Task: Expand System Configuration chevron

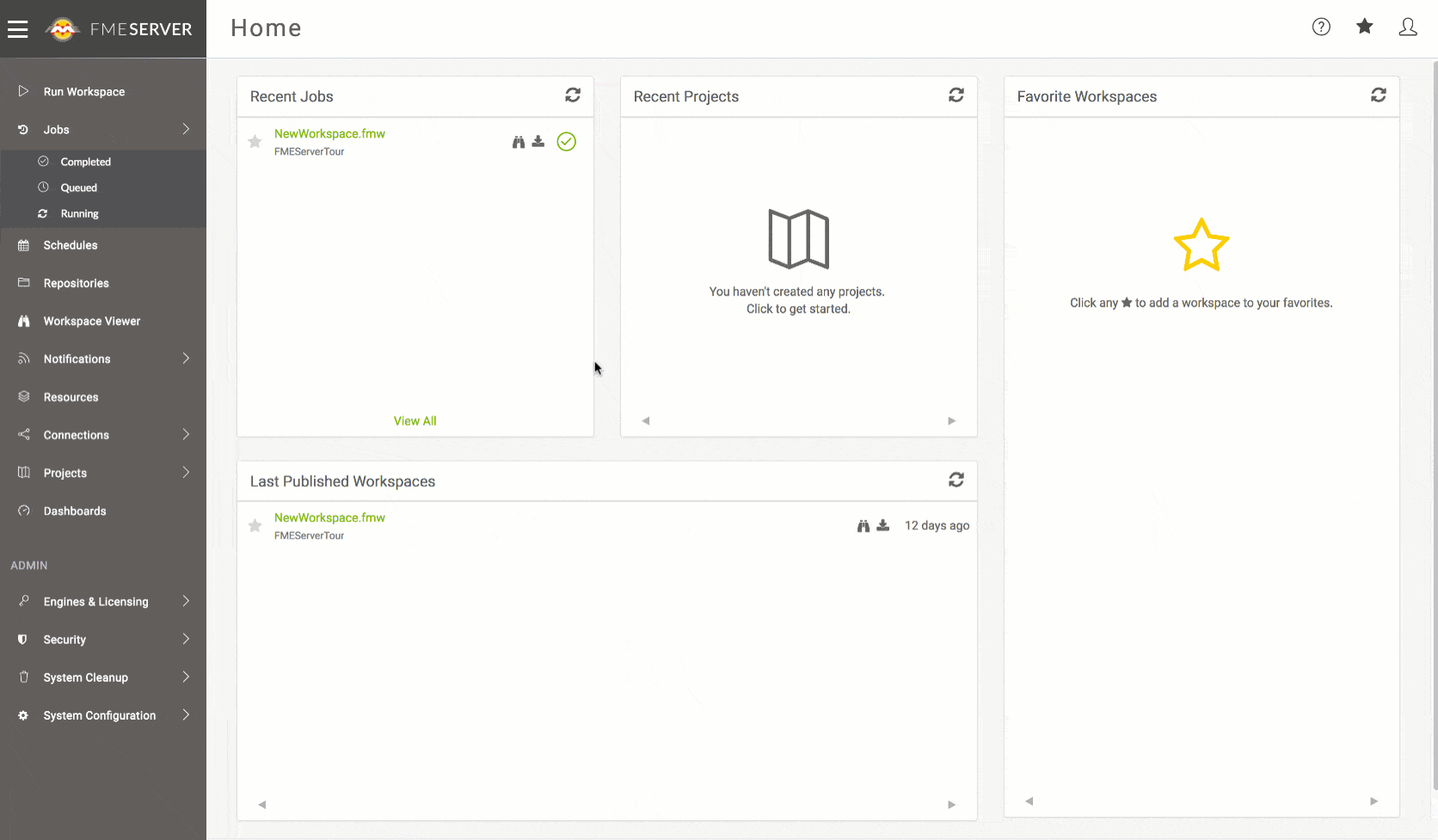Action: [x=186, y=714]
